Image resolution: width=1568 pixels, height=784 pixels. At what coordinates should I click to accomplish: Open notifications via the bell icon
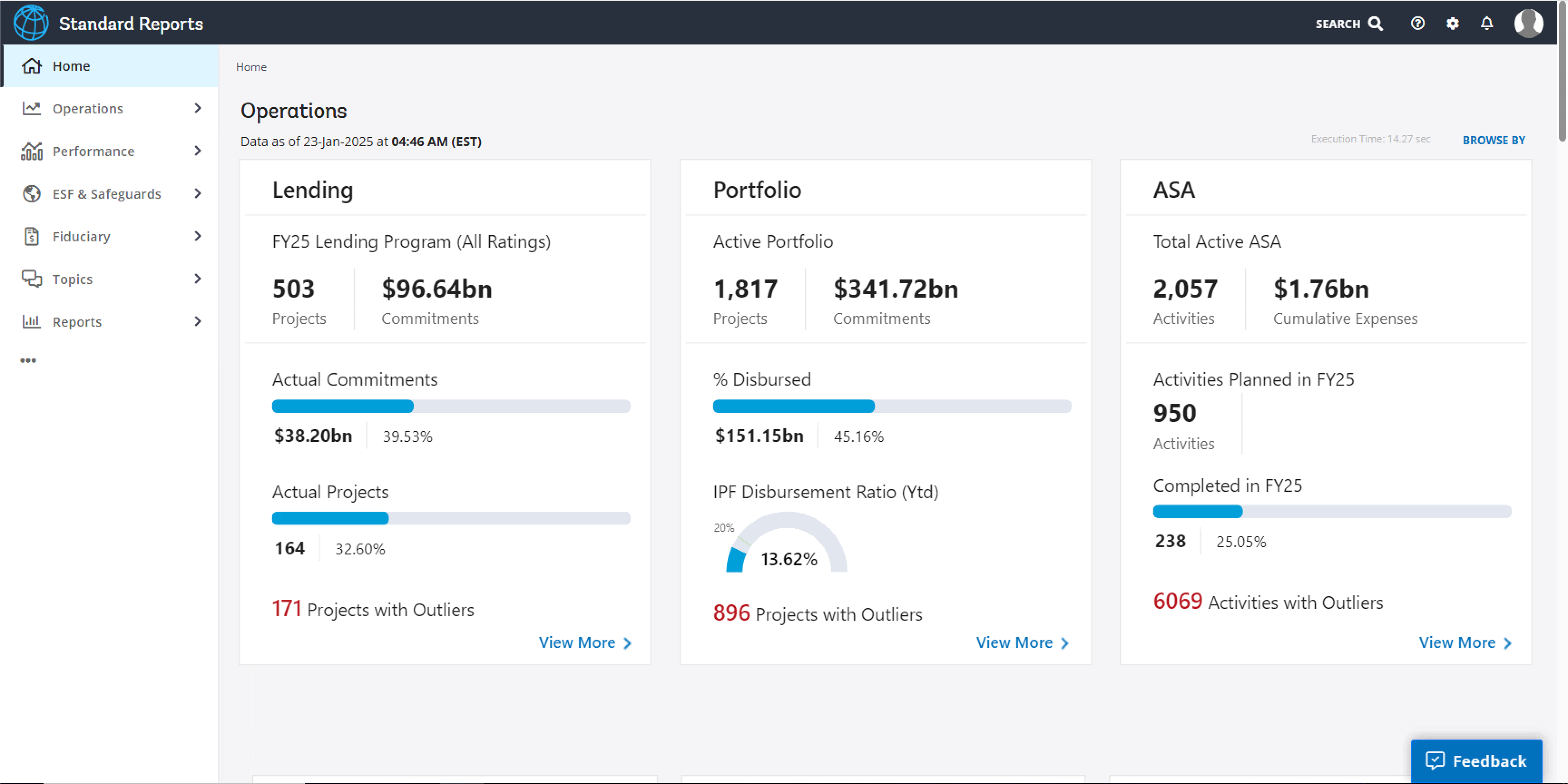tap(1486, 23)
